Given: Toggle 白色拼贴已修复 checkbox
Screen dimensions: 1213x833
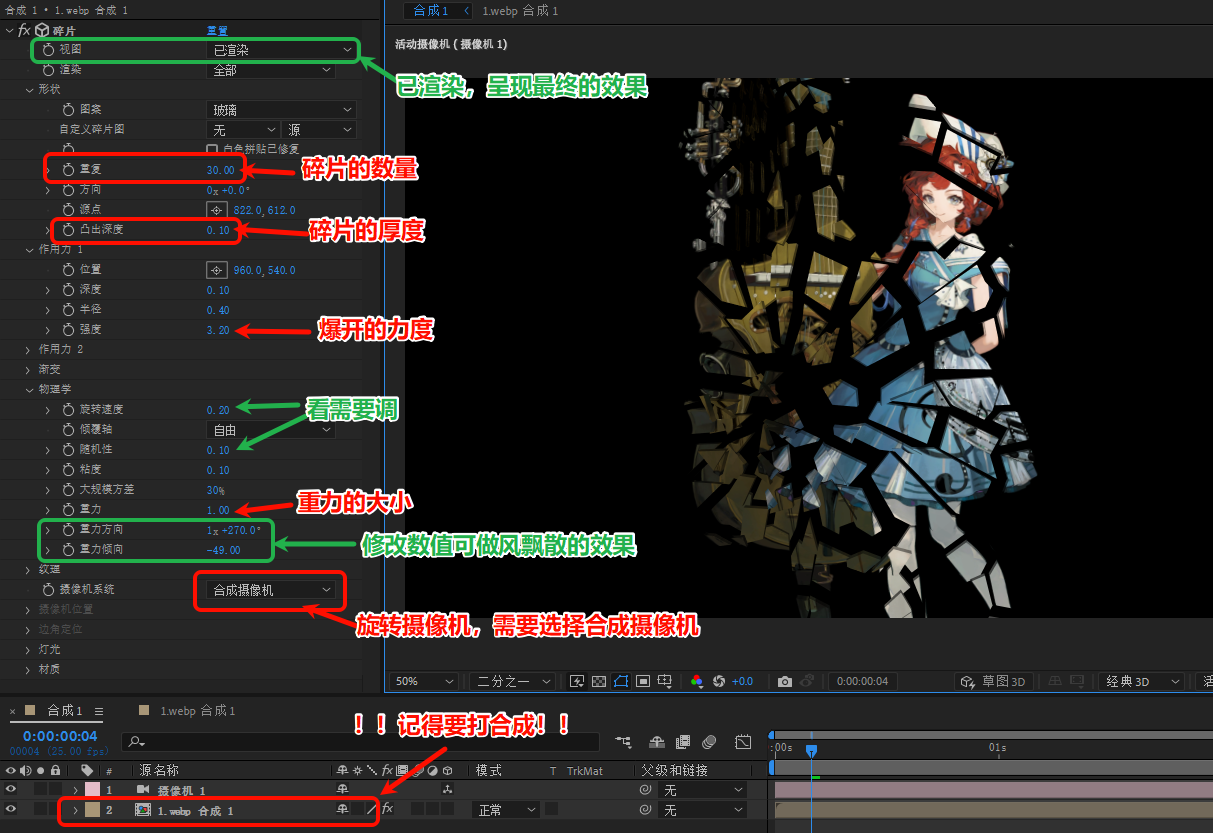Looking at the screenshot, I should pyautogui.click(x=212, y=149).
